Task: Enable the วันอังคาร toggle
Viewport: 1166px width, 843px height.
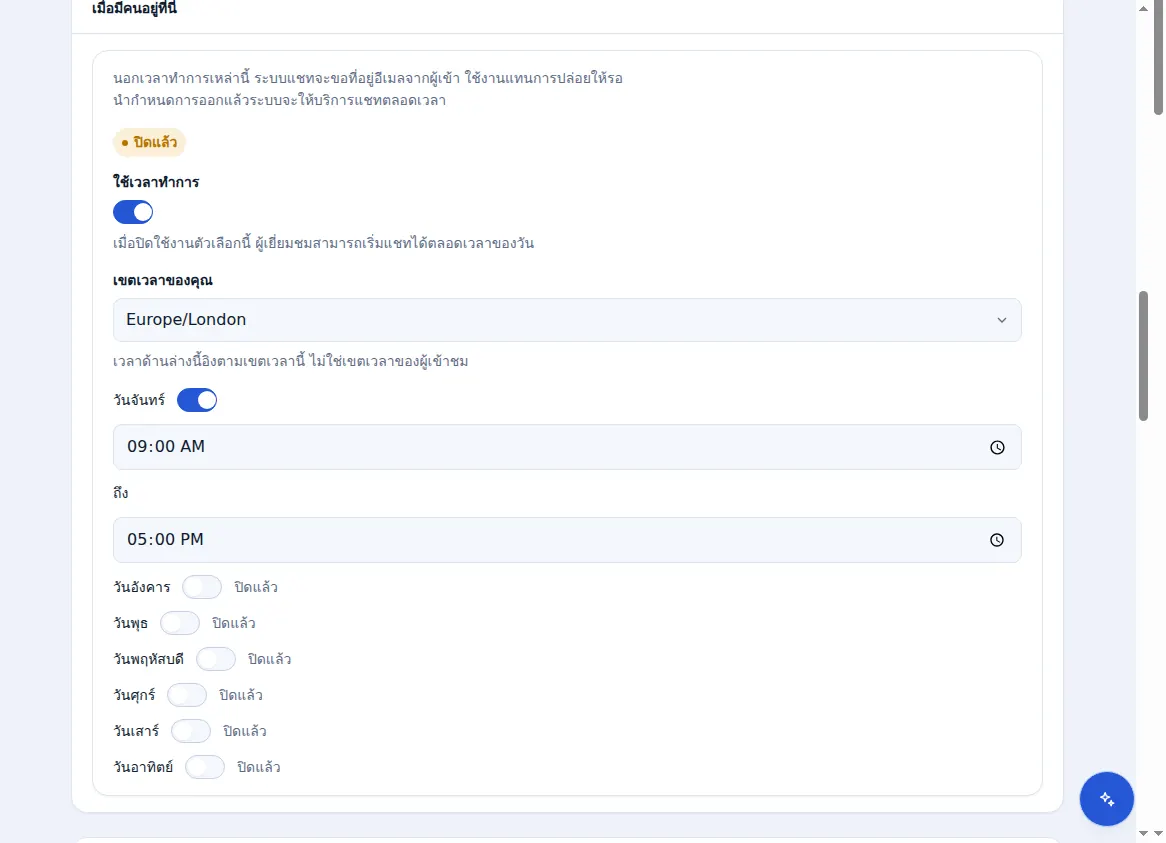Action: [x=202, y=587]
